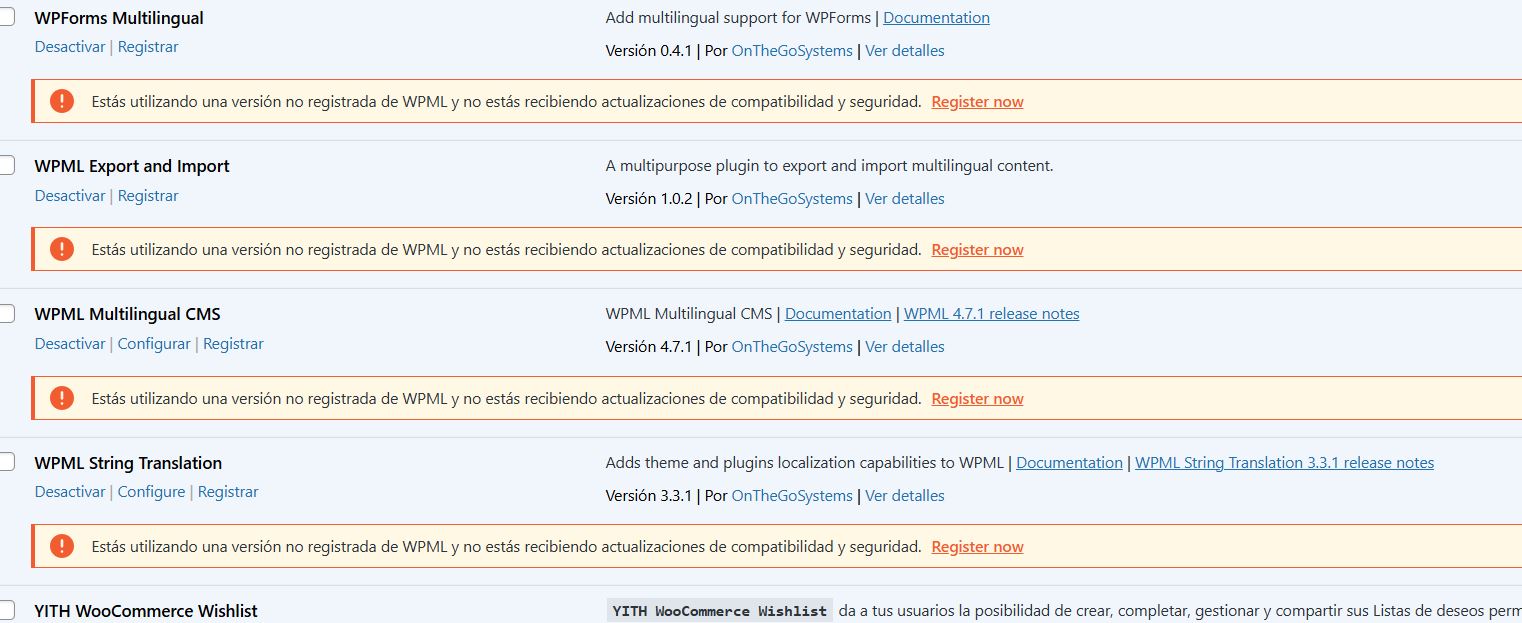Viewport: 1522px width, 623px height.
Task: Click the Versión 1.0.2 text
Action: (649, 199)
